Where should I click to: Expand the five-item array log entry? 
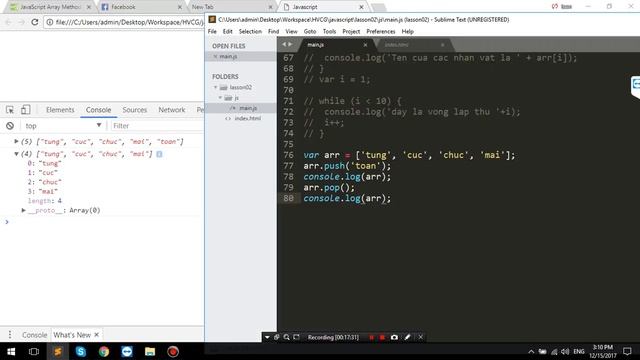tap(16, 142)
